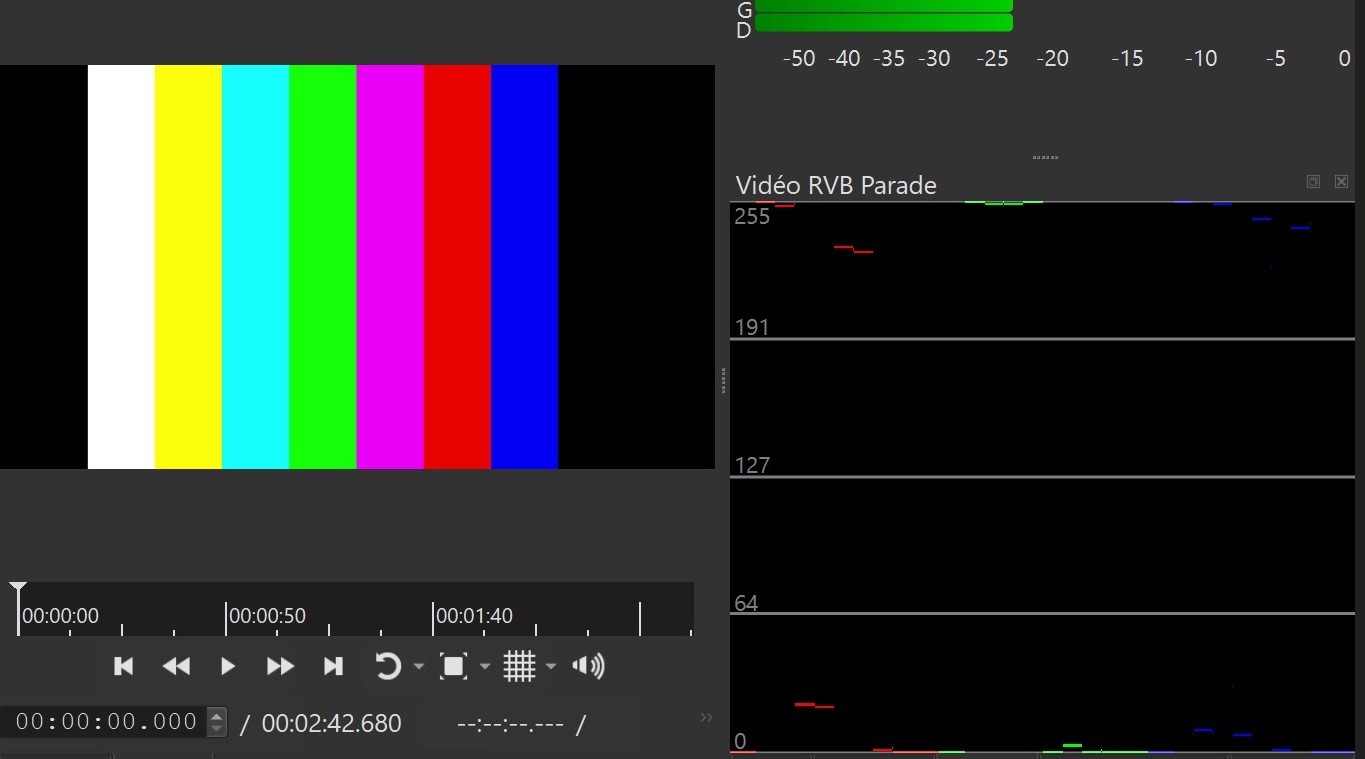Increment timecode with the up stepper arrow
The image size is (1365, 759).
tap(217, 716)
